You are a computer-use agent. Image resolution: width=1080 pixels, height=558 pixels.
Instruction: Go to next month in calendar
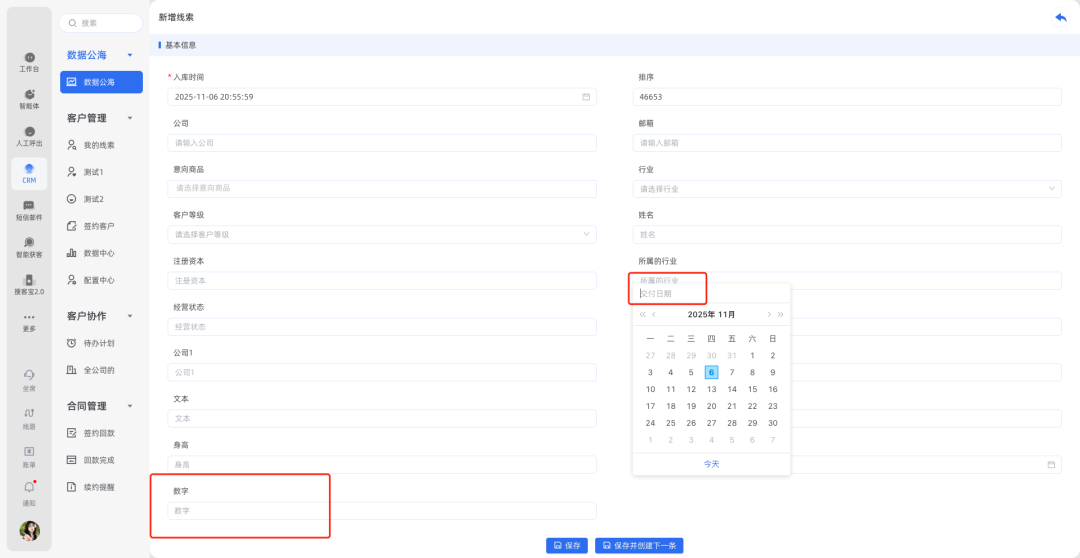(x=769, y=314)
